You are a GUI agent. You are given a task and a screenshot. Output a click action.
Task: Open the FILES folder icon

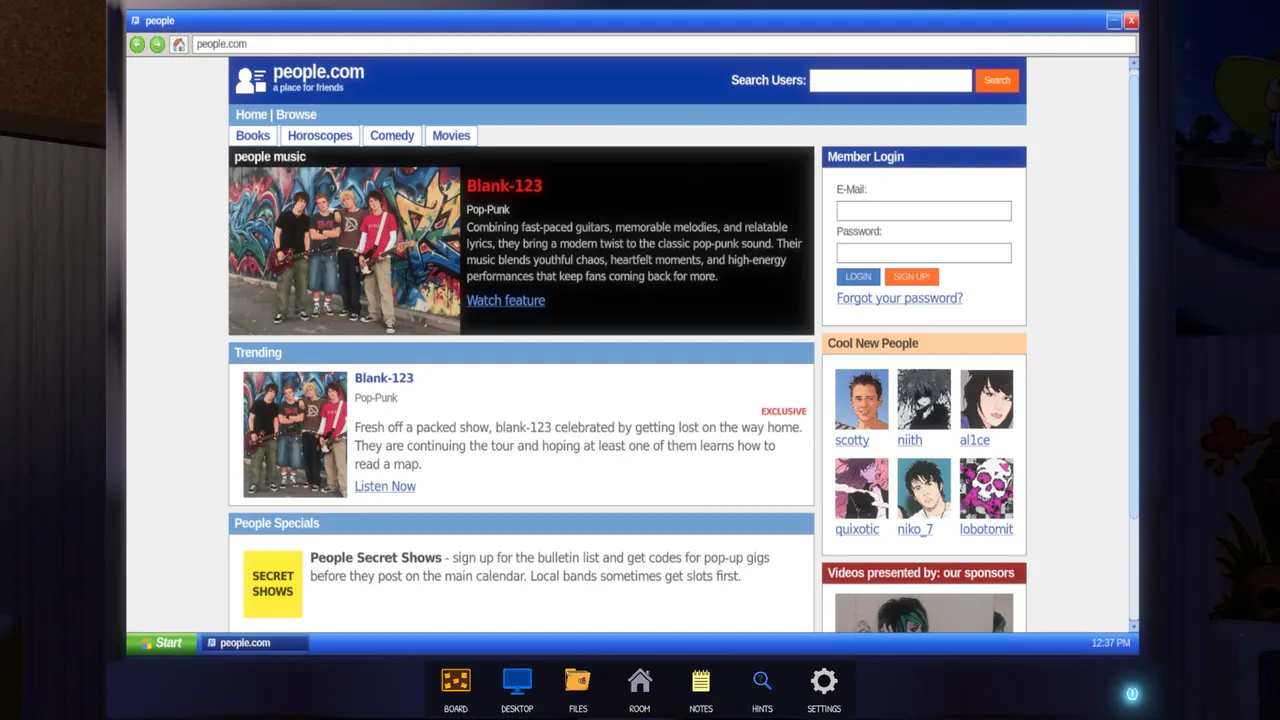tap(578, 681)
